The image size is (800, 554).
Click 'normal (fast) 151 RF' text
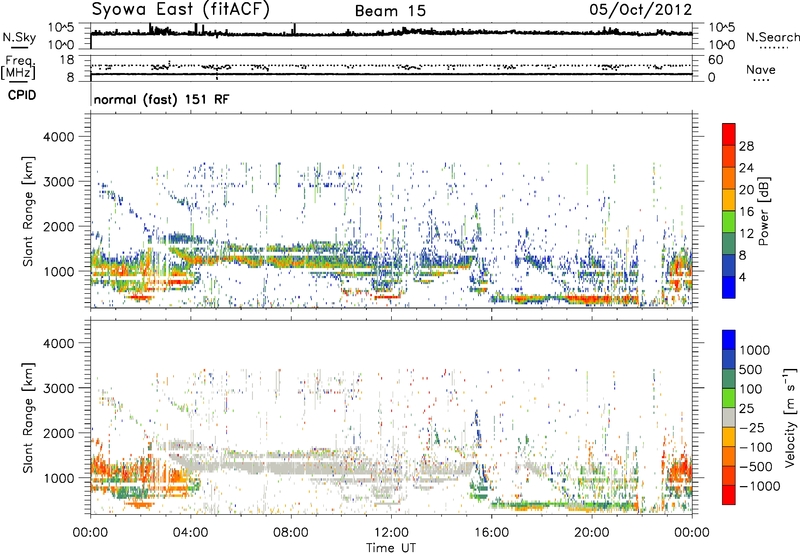pyautogui.click(x=161, y=99)
